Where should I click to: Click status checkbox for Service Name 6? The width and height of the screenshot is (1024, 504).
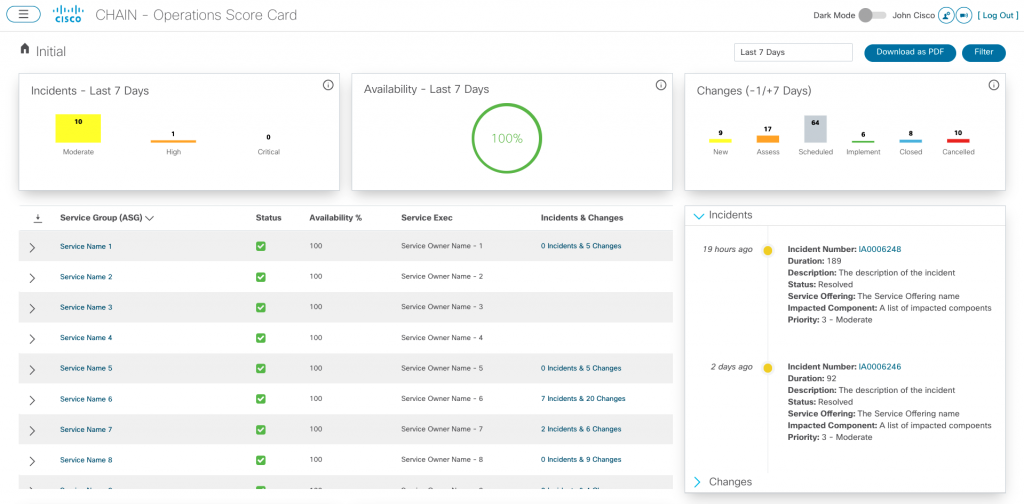coord(261,399)
